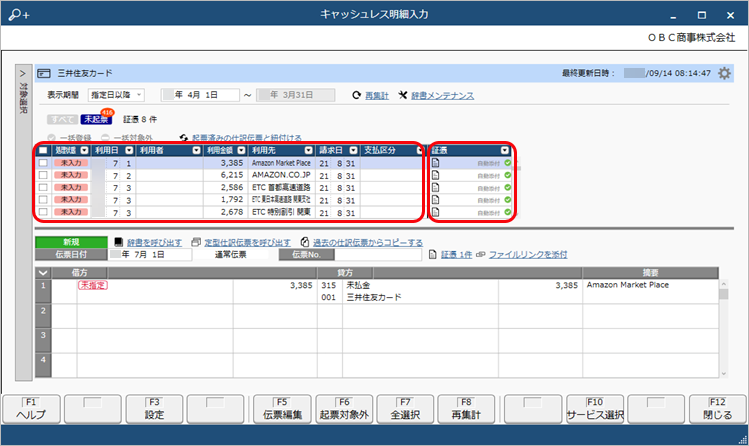Switch to the 未起票 tab

click(96, 119)
